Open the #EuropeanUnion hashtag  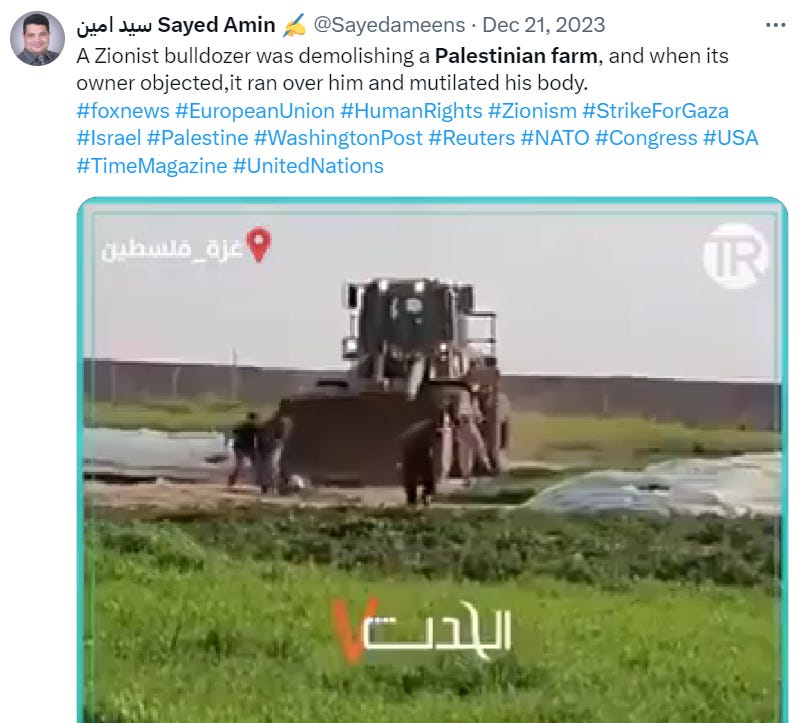255,111
